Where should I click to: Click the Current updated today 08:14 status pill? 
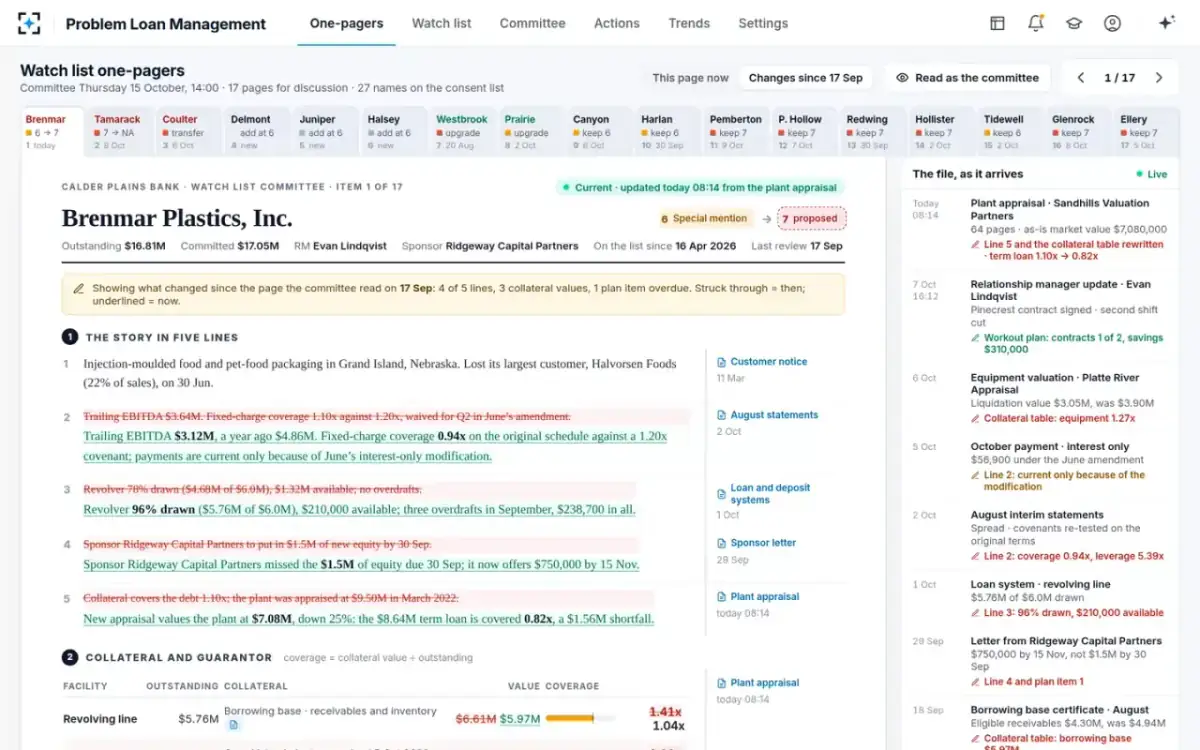coord(700,187)
